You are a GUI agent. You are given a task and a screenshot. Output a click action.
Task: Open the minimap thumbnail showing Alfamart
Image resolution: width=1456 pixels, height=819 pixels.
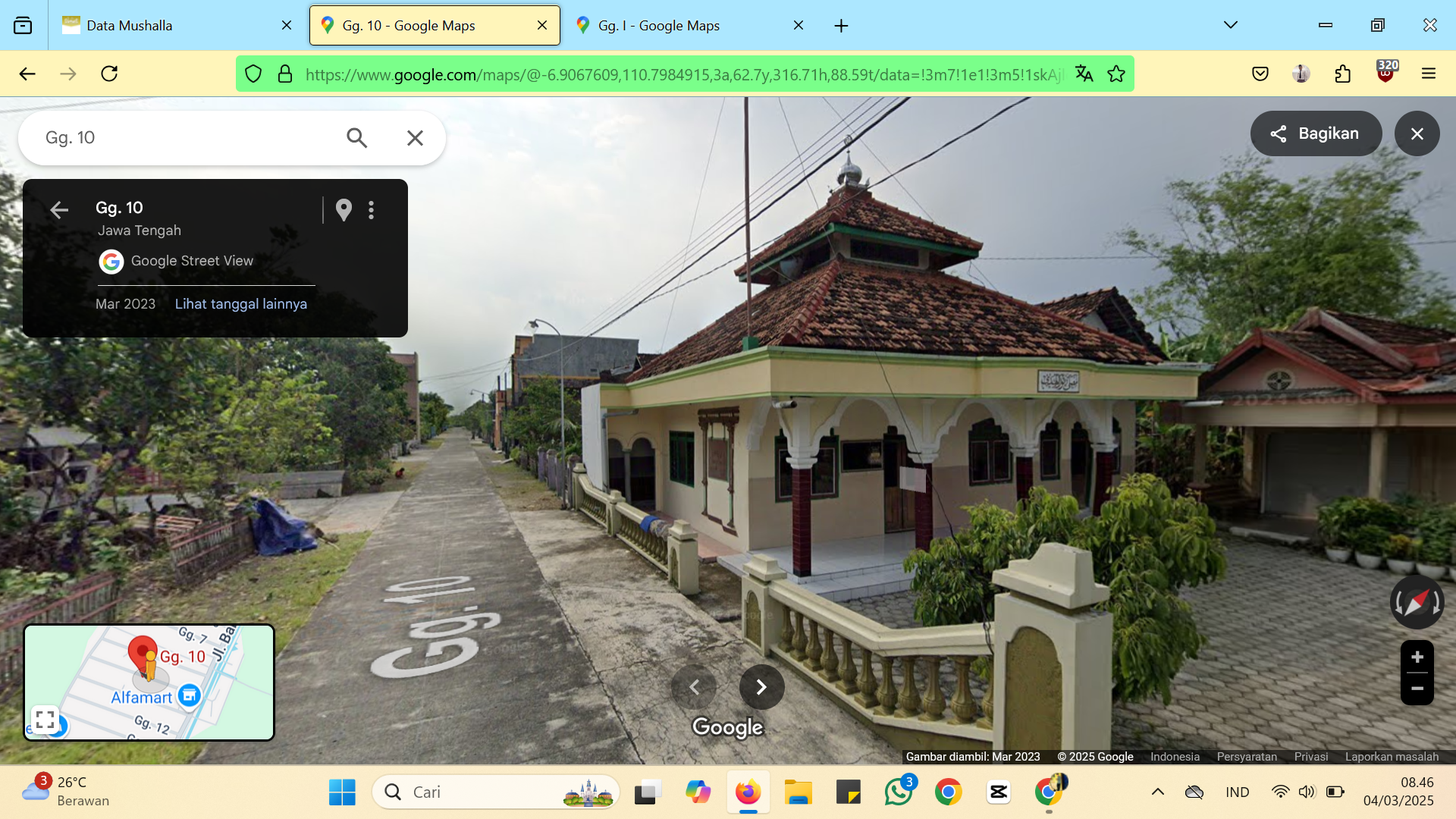pos(149,682)
